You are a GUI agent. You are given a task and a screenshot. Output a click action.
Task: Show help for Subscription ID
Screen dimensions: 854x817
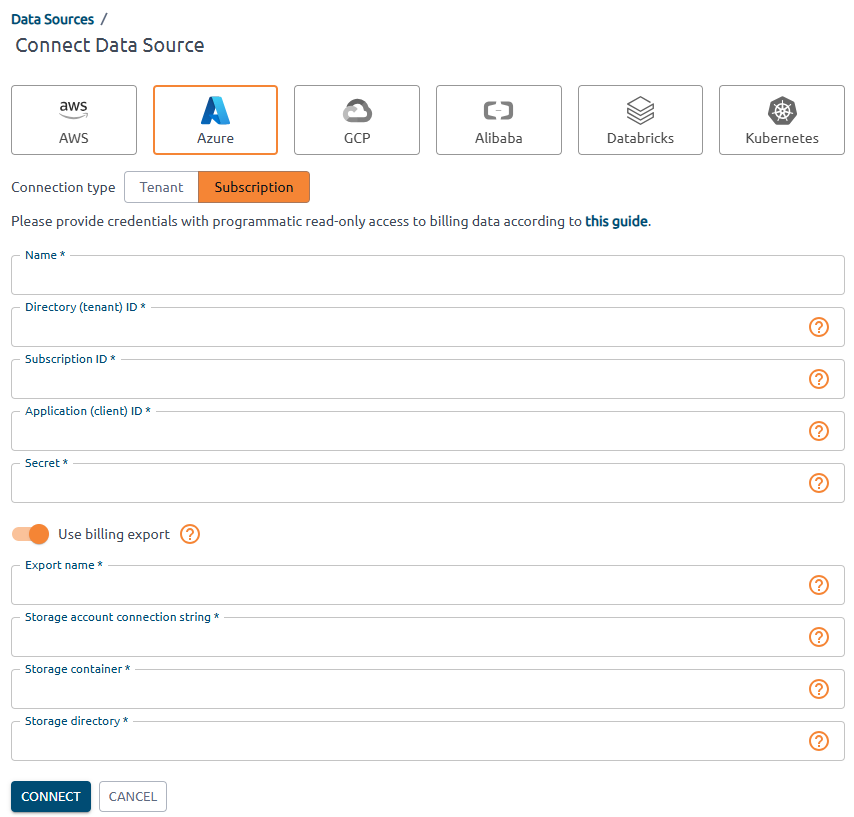click(819, 379)
